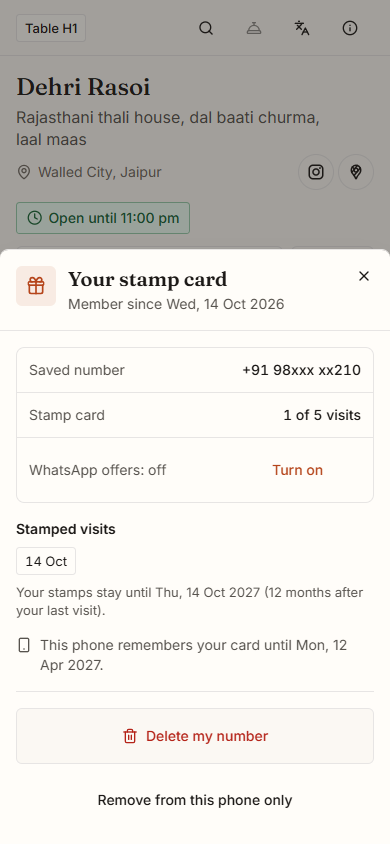Tap the call waiter bell icon
Screen dimensions: 390x844
click(254, 28)
